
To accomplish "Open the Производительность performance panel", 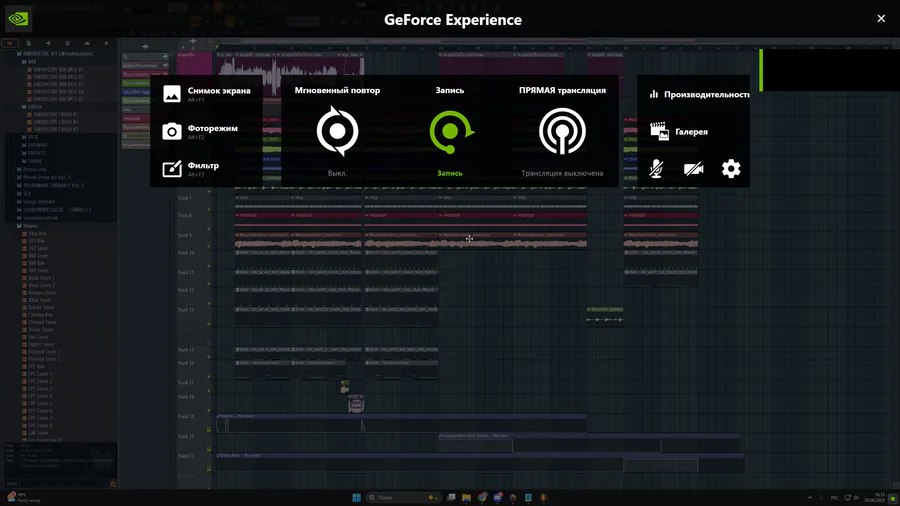I will (699, 94).
